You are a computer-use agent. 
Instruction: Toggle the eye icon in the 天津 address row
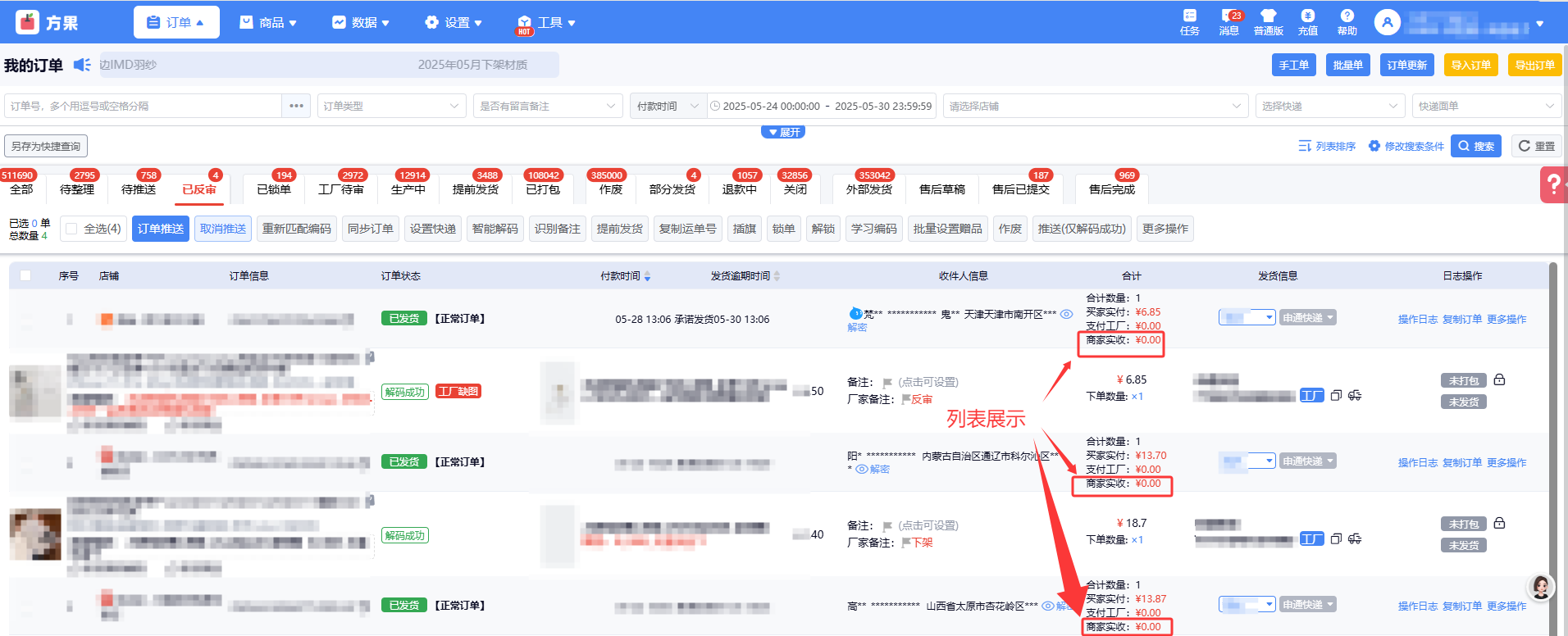tap(1066, 314)
